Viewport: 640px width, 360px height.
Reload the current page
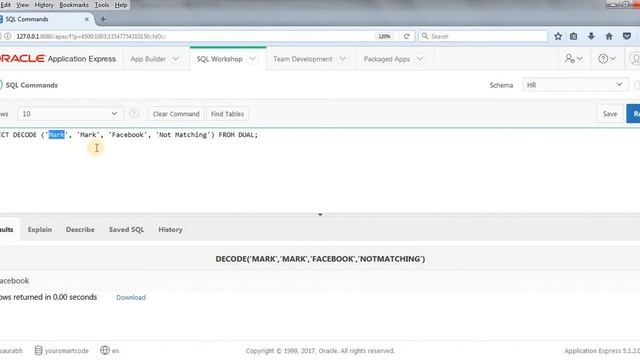click(407, 36)
